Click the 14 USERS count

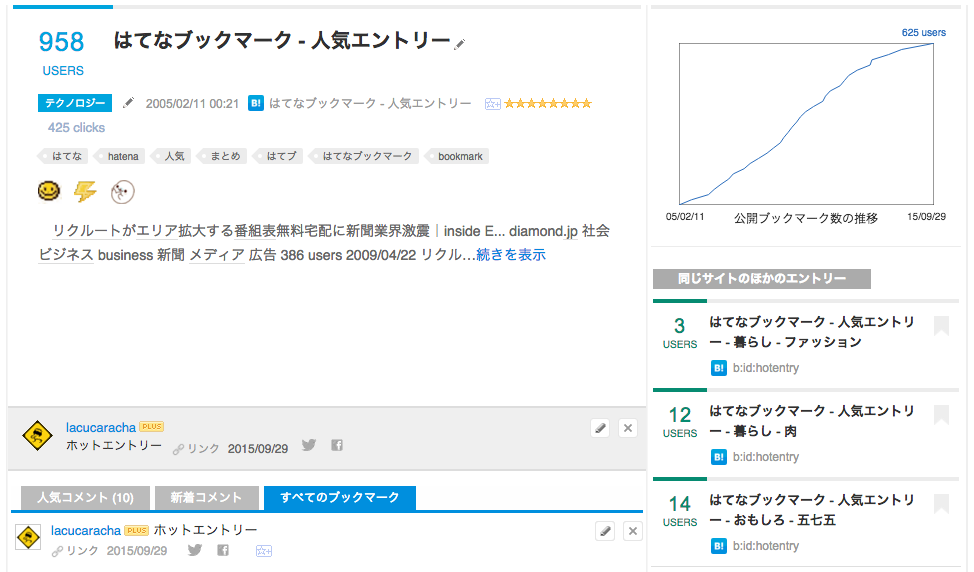pos(680,511)
